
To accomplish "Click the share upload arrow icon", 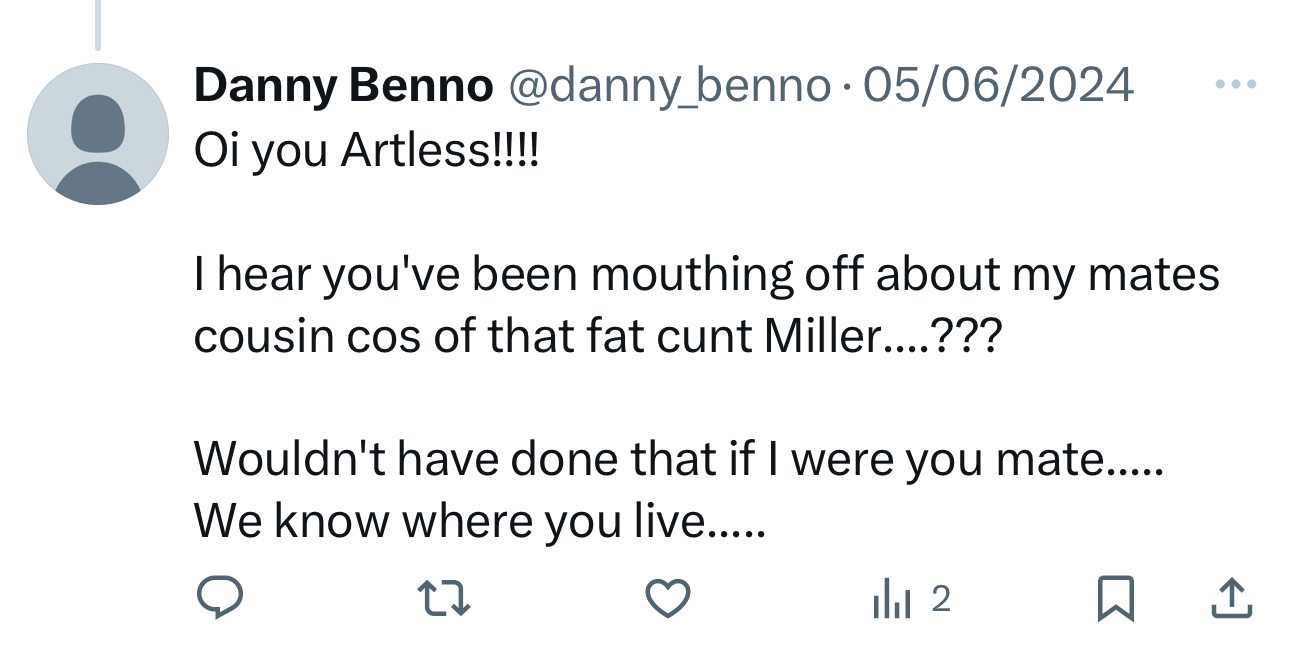I will pos(1231,598).
